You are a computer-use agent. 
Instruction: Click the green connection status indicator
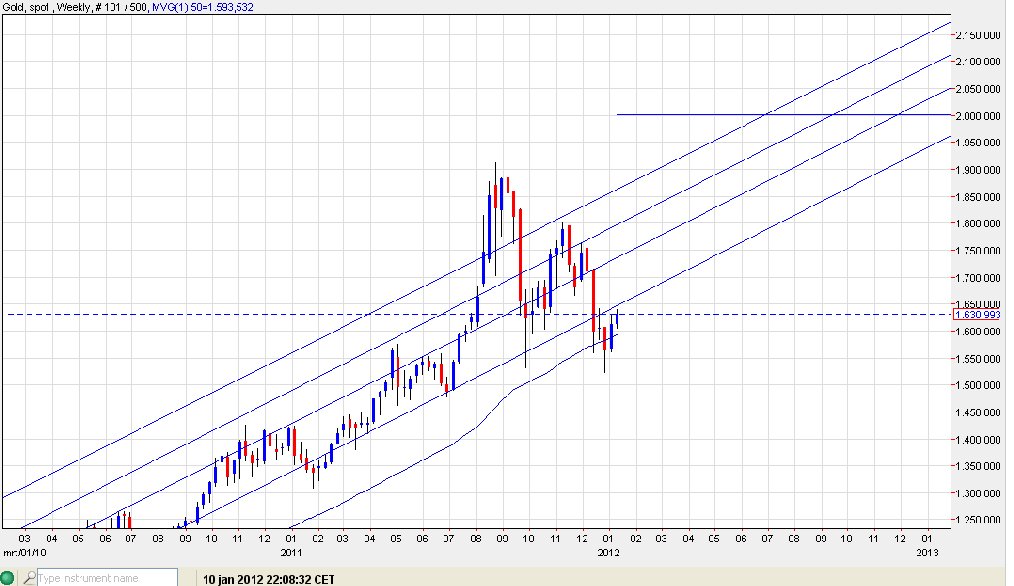click(7, 578)
